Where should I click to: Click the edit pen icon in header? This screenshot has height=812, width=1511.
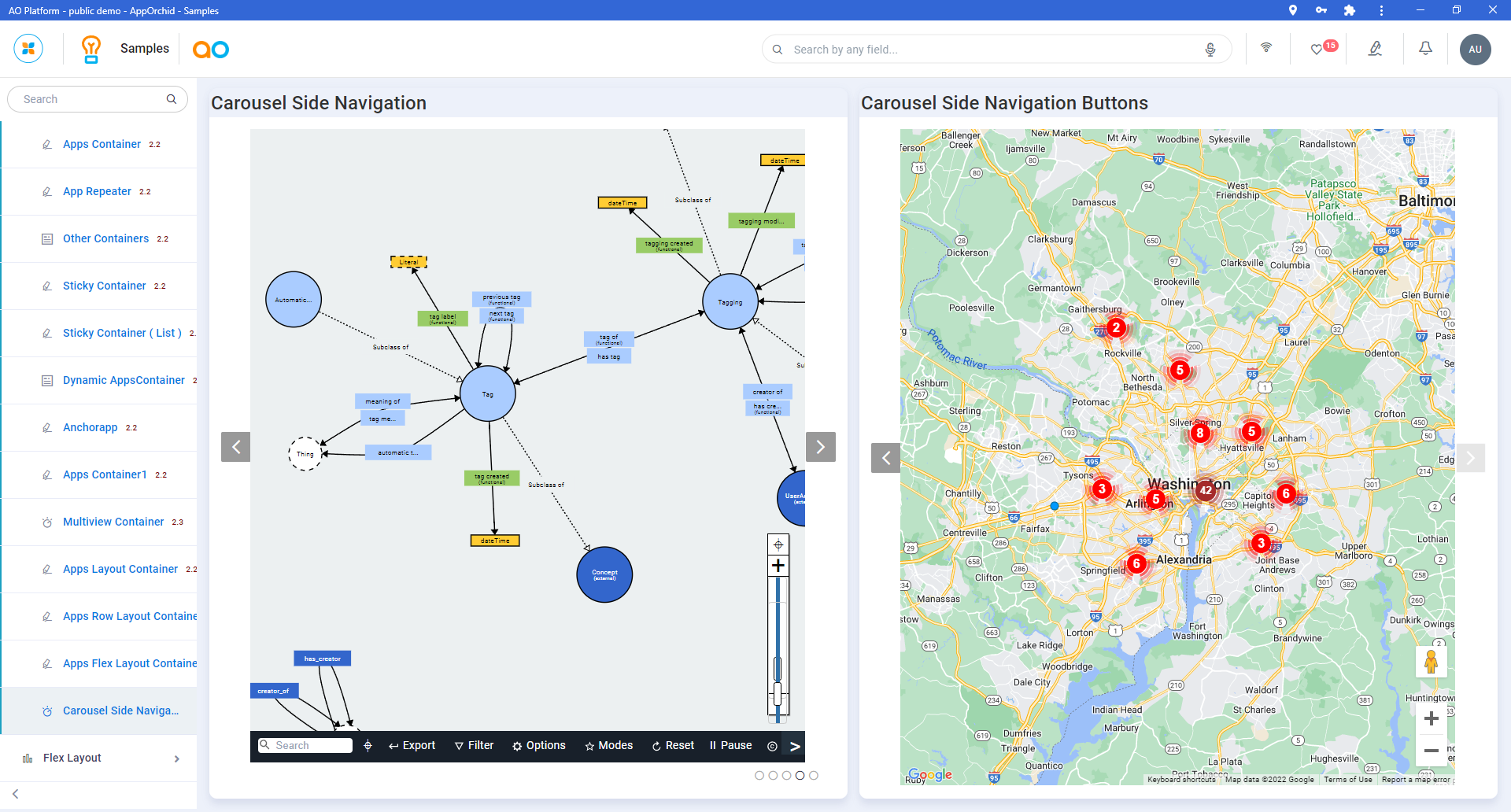(x=1375, y=49)
